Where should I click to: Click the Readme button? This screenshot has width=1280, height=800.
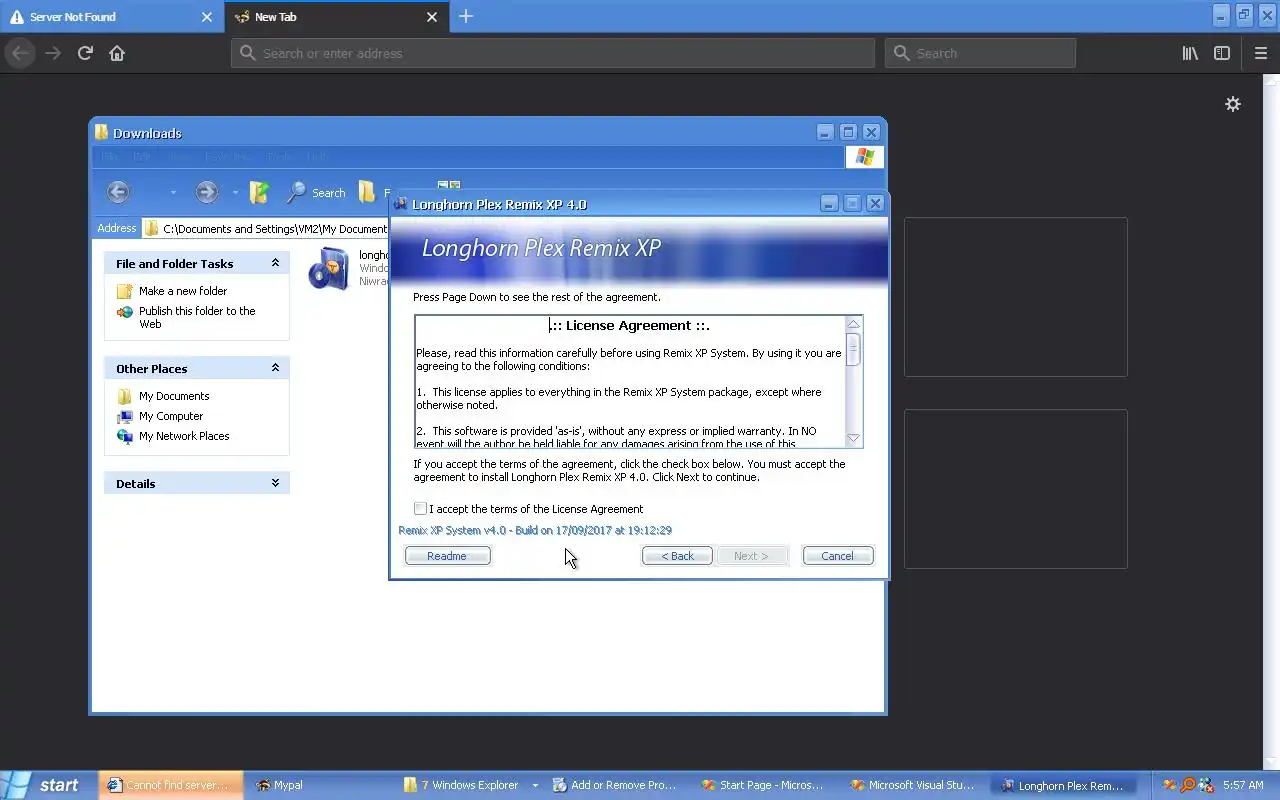pos(447,556)
